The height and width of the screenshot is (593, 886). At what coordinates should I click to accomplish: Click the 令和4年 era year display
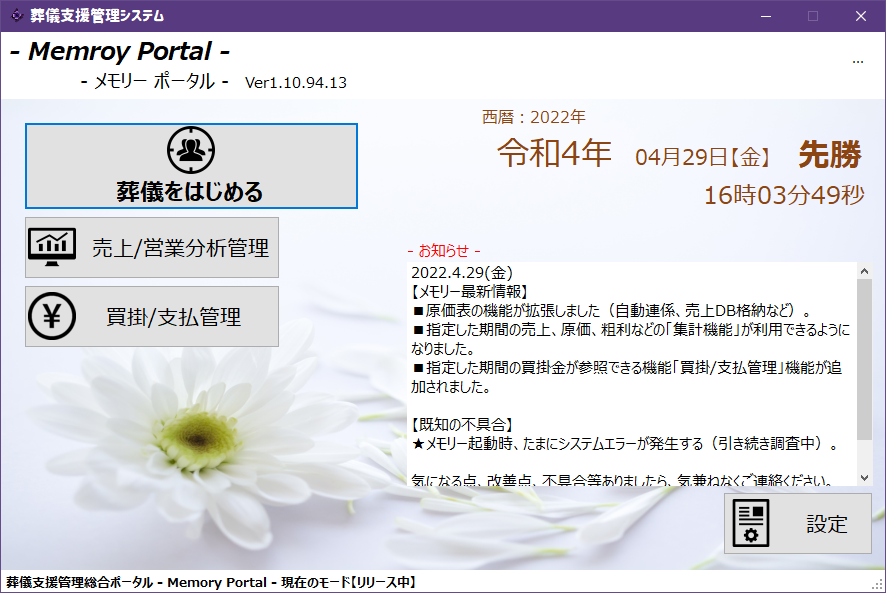tap(555, 153)
